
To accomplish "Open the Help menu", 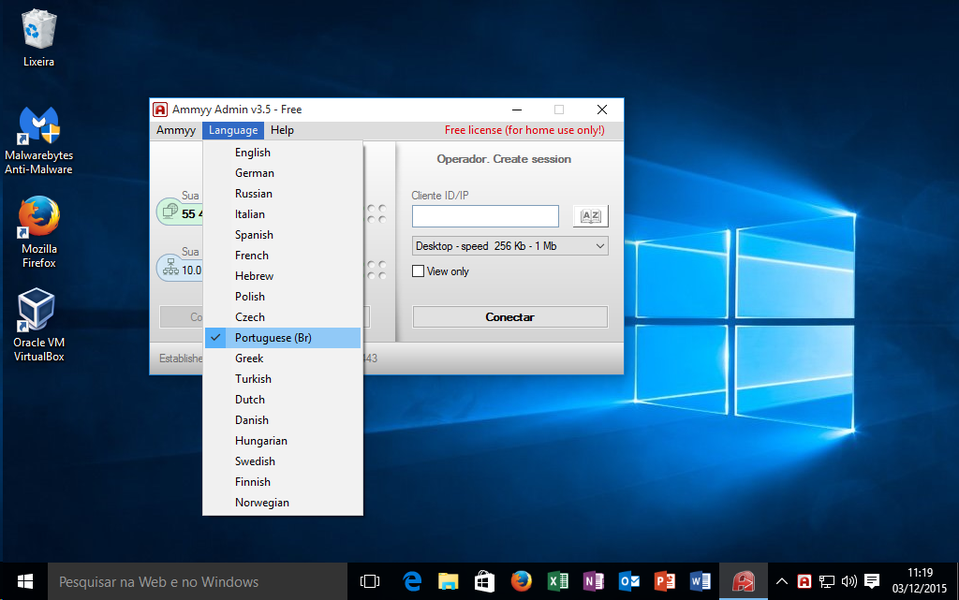I will pos(282,130).
